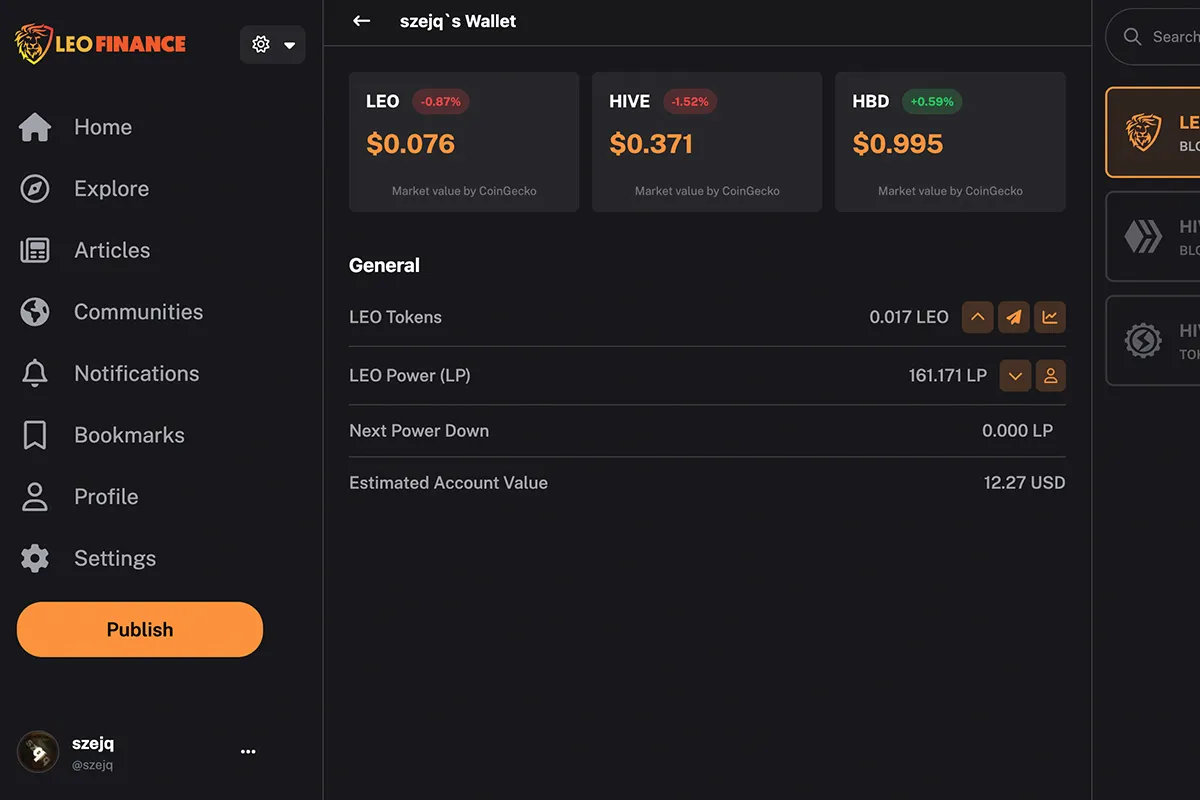Click the Explore compass icon
Screen dimensions: 1200x800
tap(35, 189)
